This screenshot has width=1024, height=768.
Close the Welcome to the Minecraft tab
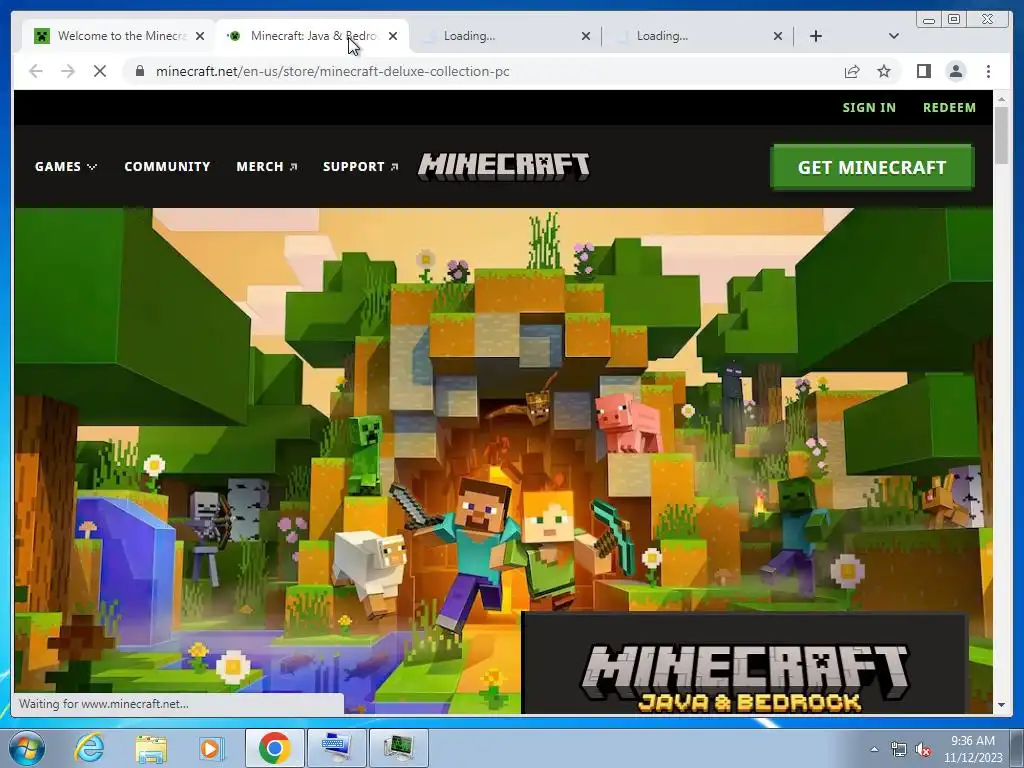200,36
